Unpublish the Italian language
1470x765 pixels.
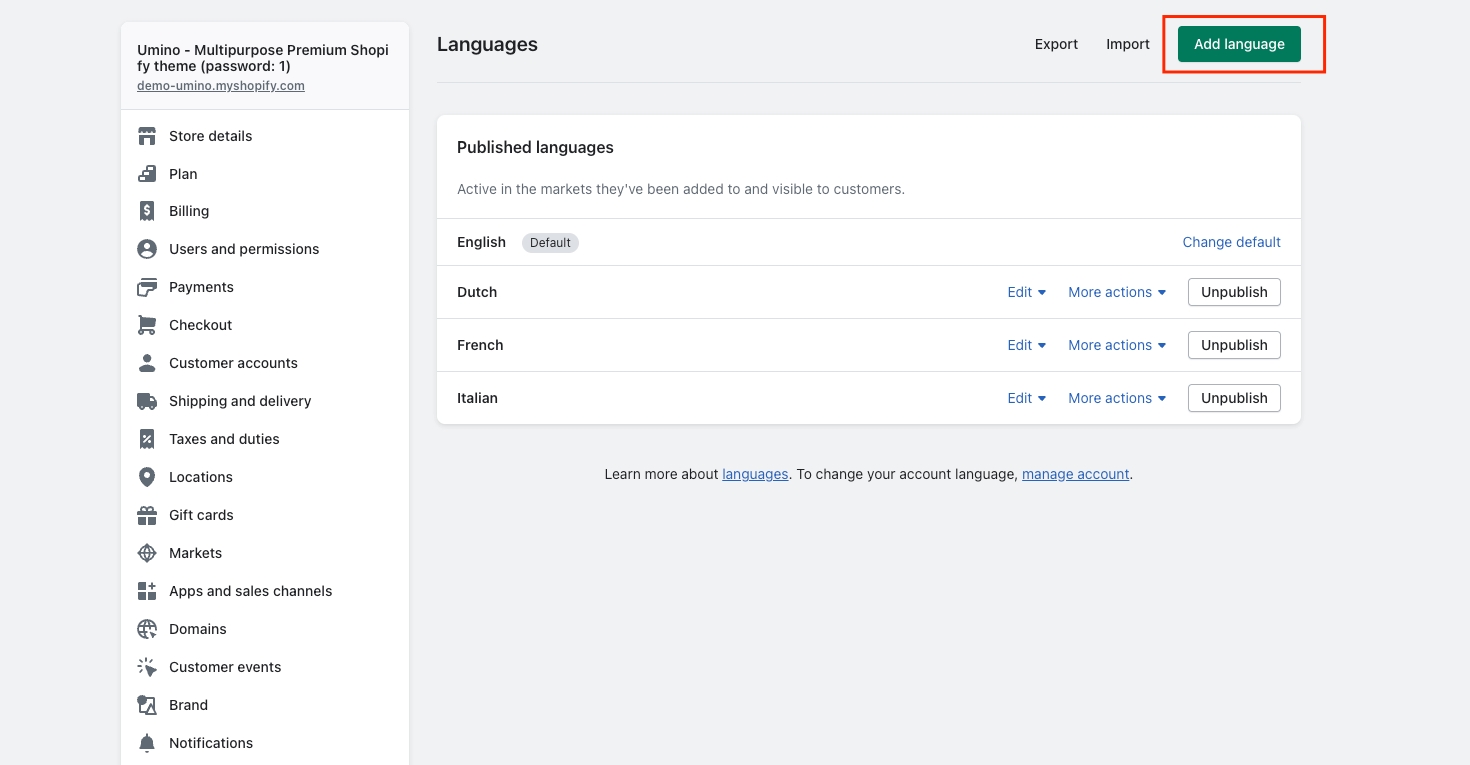(1233, 398)
